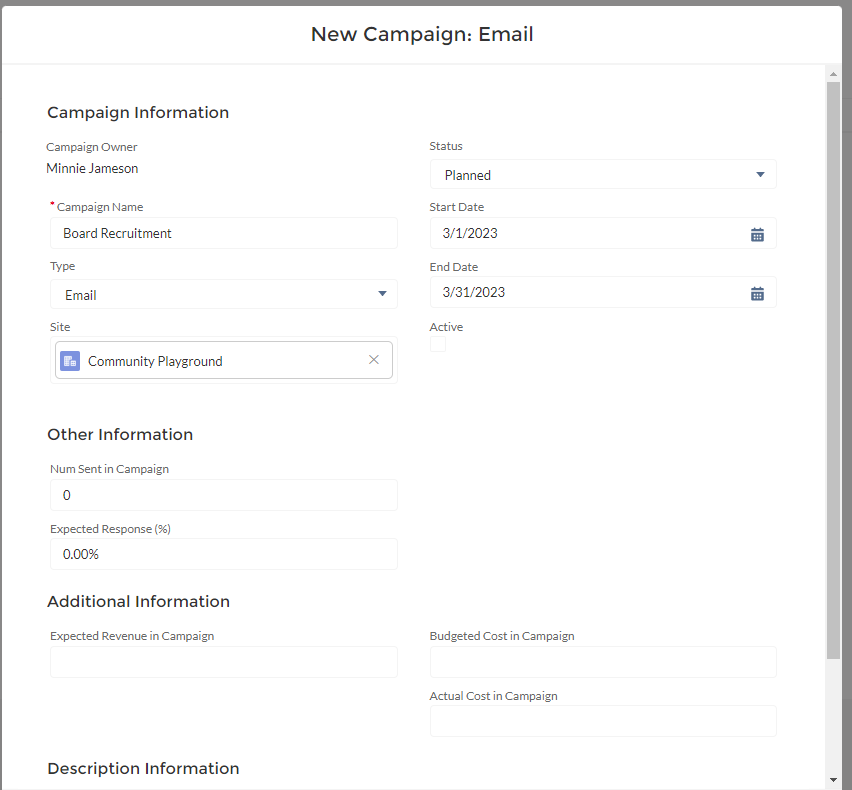Open the Start Date calendar picker
Screen dimensions: 852x790
(757, 234)
